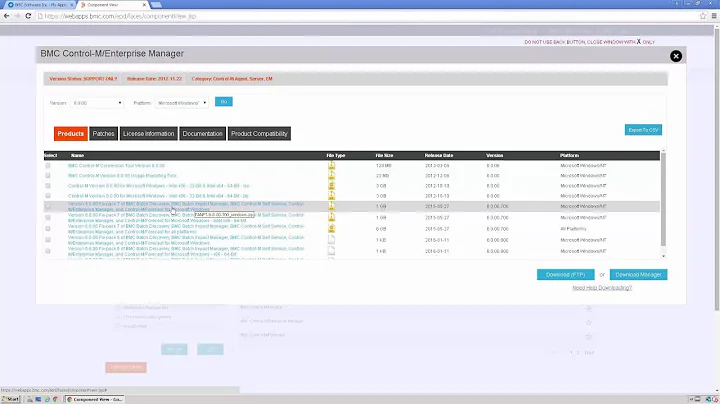The height and width of the screenshot is (404, 720).
Task: Click the browser forward arrow
Action: click(x=17, y=16)
